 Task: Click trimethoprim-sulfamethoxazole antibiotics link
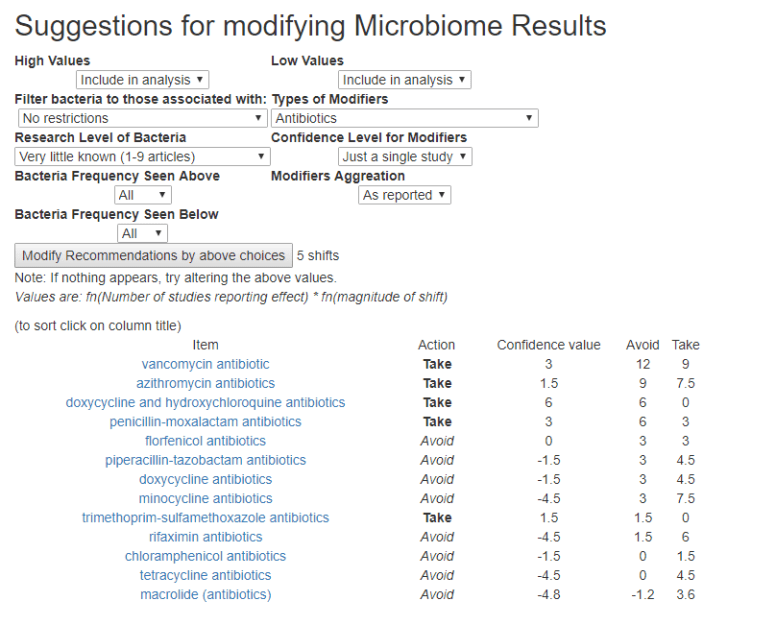tap(205, 518)
